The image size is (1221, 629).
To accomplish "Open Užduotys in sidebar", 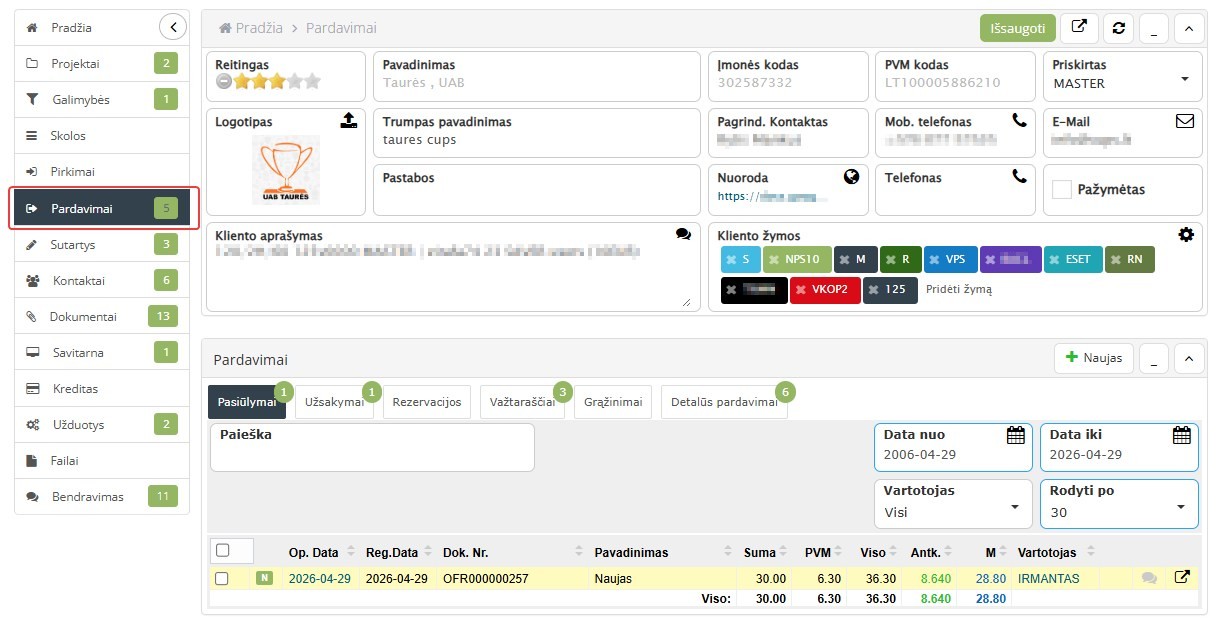I will tap(102, 425).
